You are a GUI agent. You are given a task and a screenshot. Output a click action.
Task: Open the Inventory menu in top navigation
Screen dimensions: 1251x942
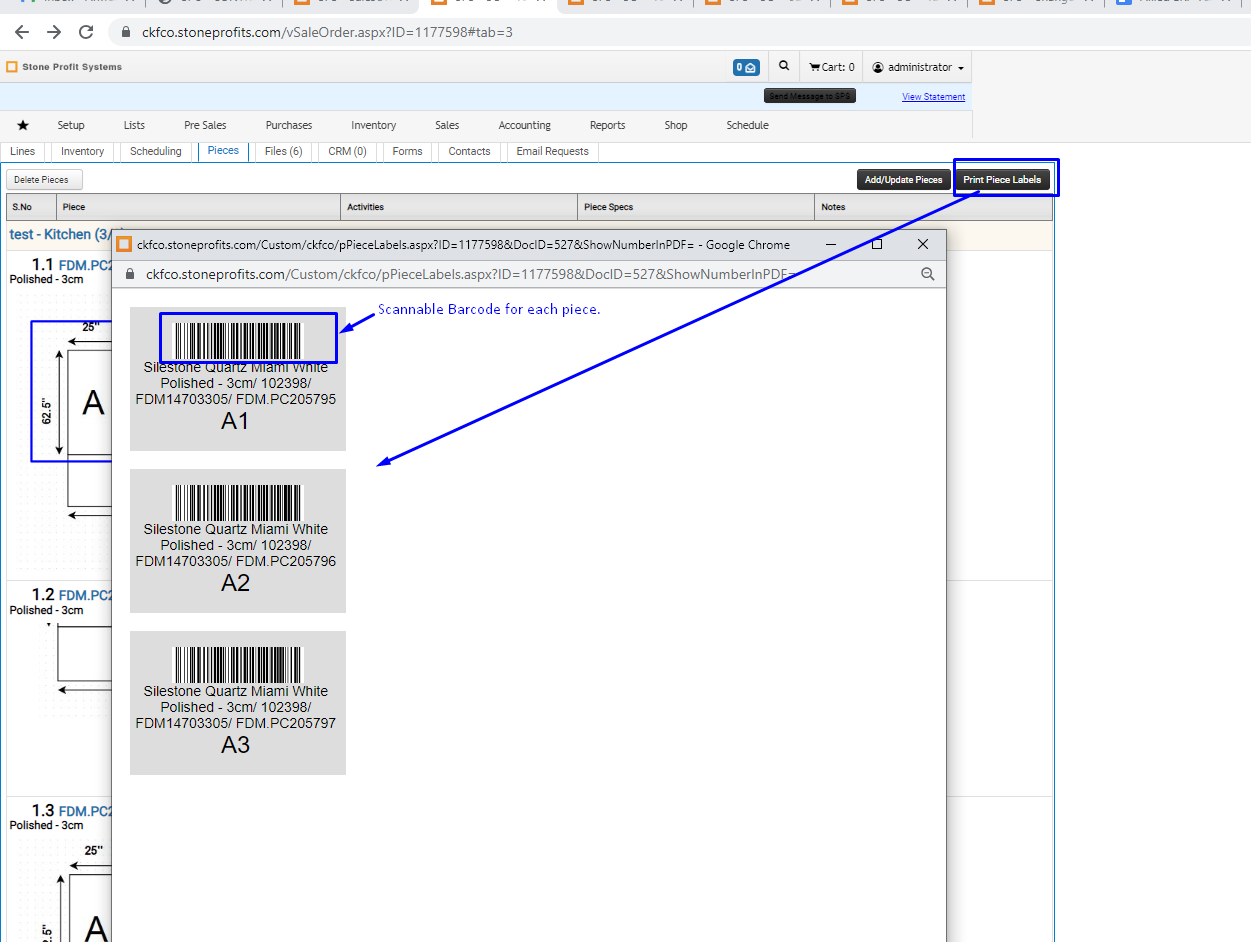tap(374, 125)
